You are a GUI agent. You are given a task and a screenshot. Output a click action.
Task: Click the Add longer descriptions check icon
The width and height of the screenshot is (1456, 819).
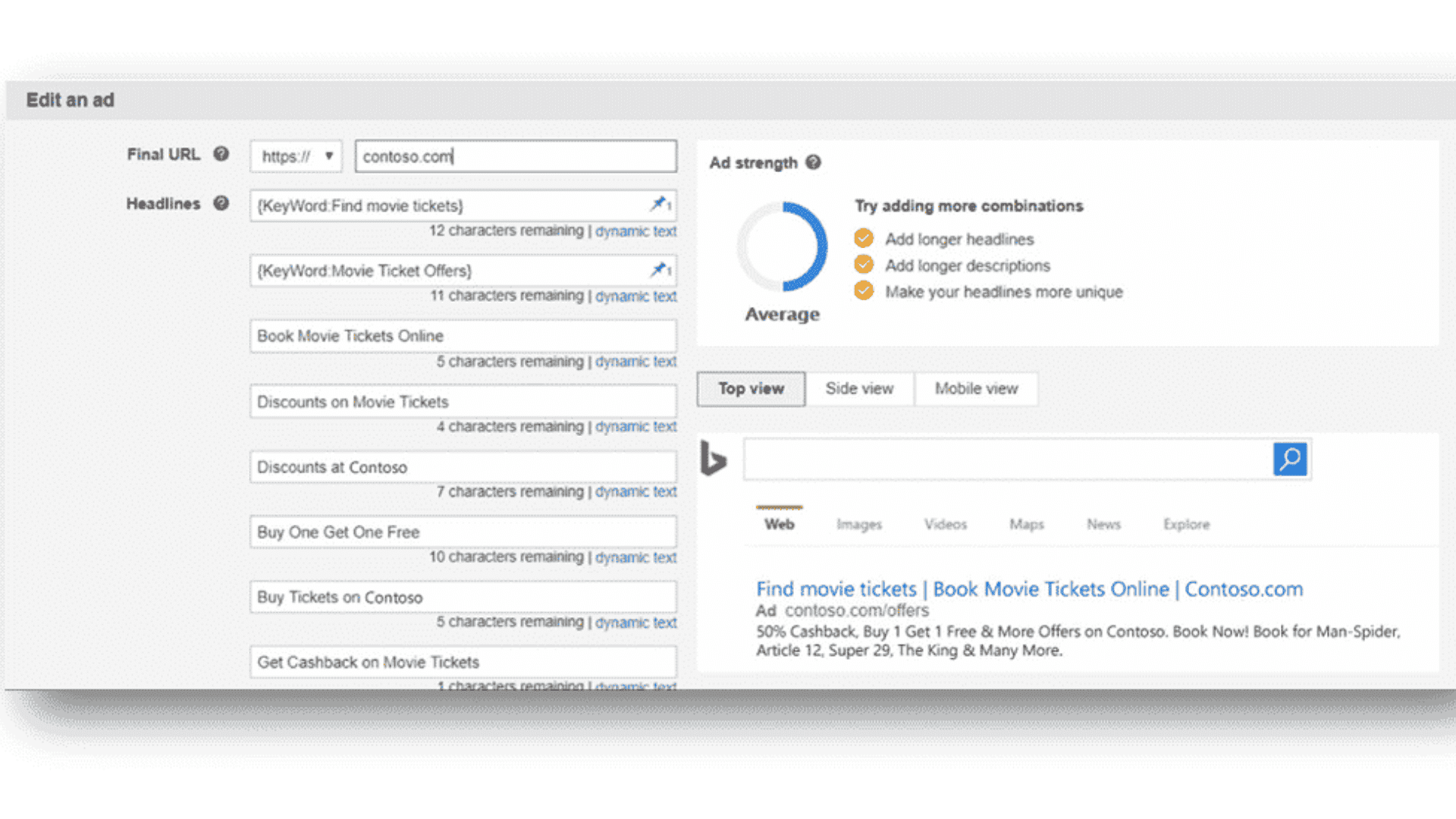[864, 265]
